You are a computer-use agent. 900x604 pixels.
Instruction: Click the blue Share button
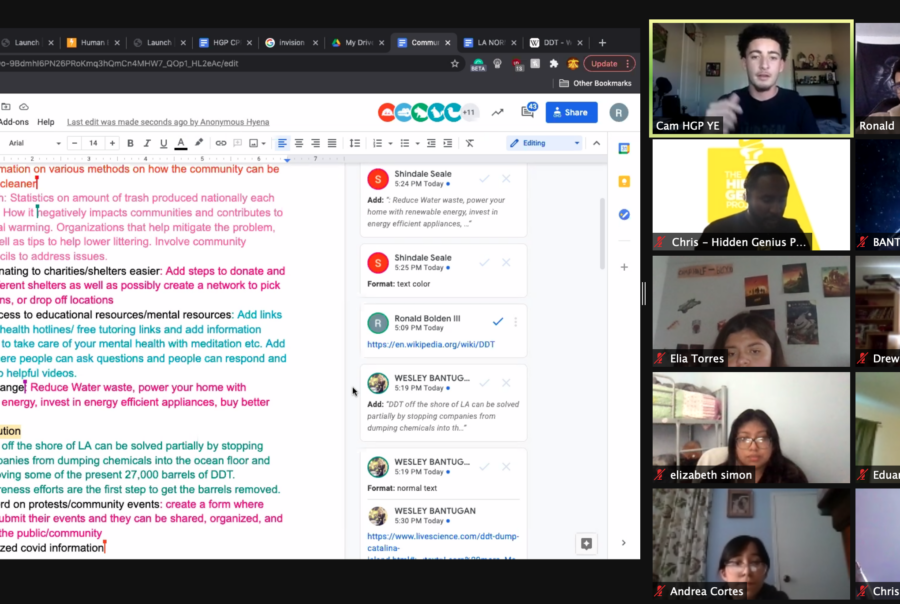[x=571, y=112]
